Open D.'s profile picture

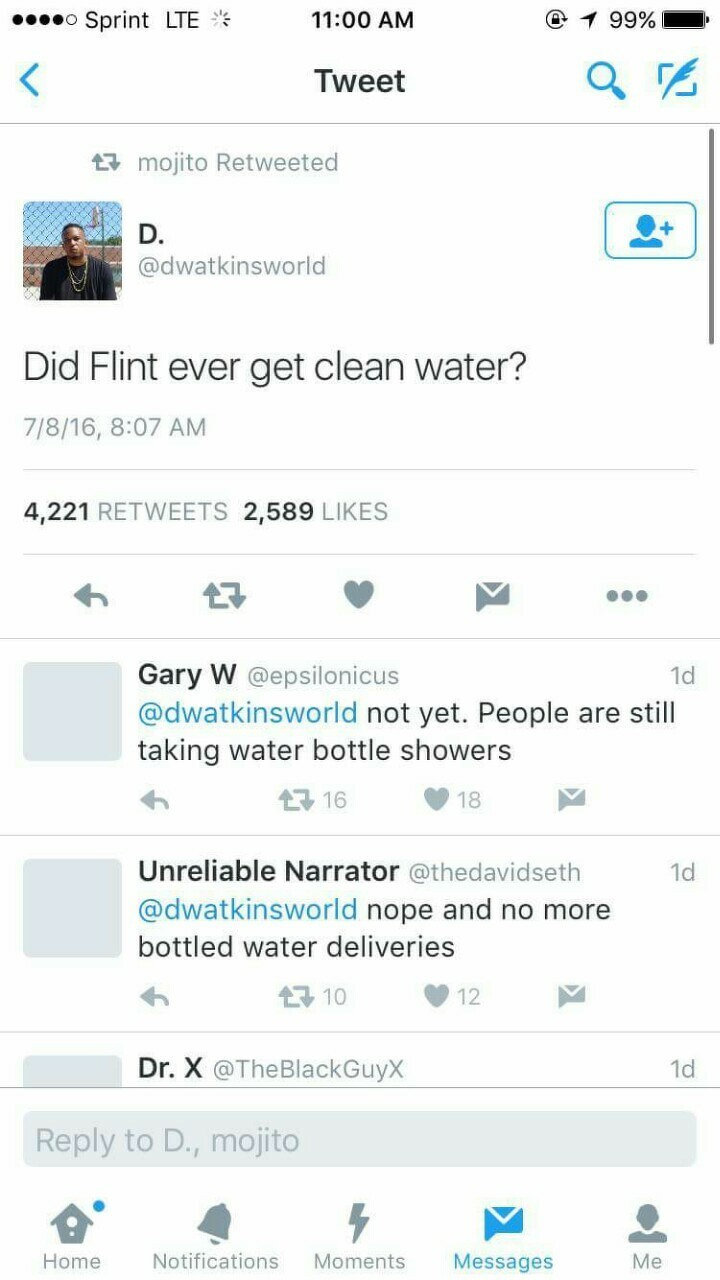[72, 251]
